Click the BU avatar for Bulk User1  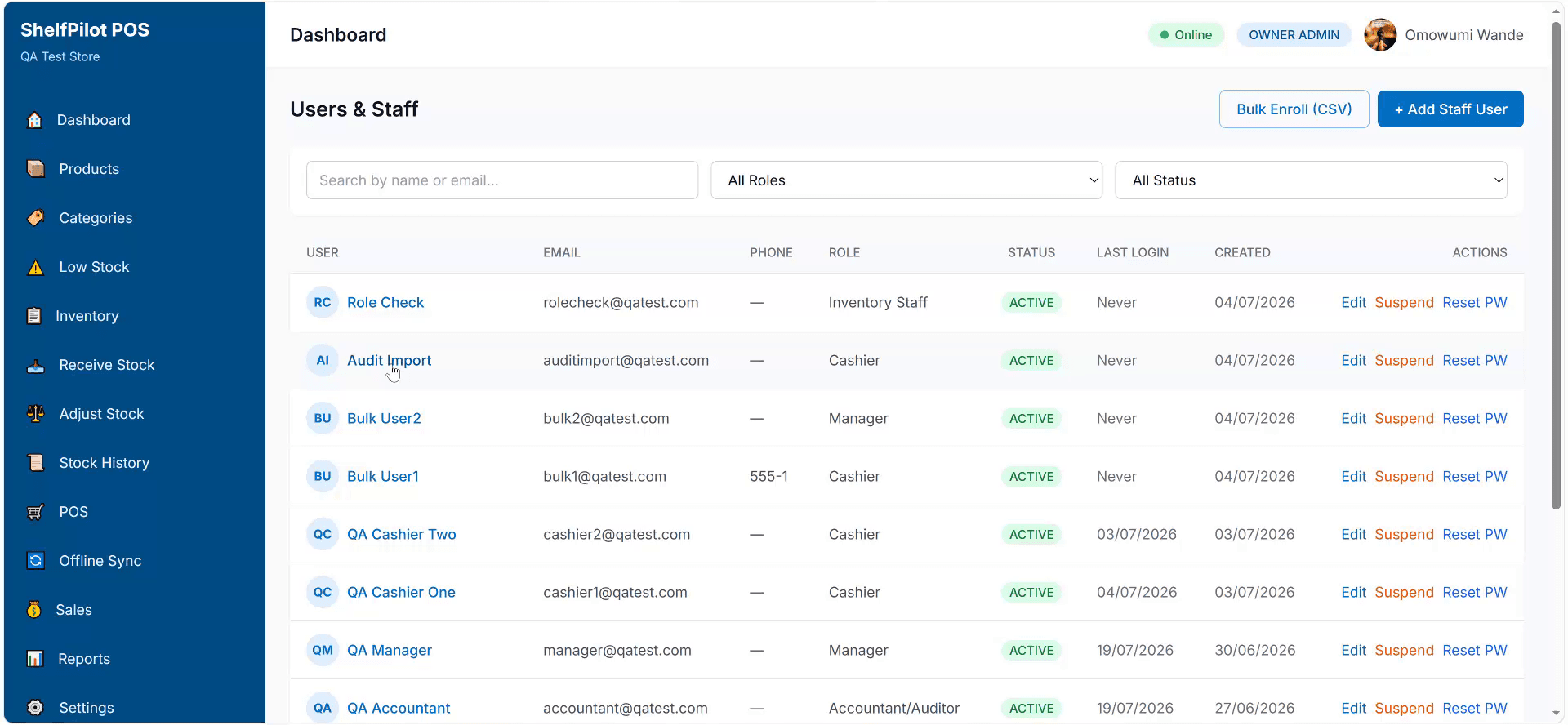tap(323, 476)
